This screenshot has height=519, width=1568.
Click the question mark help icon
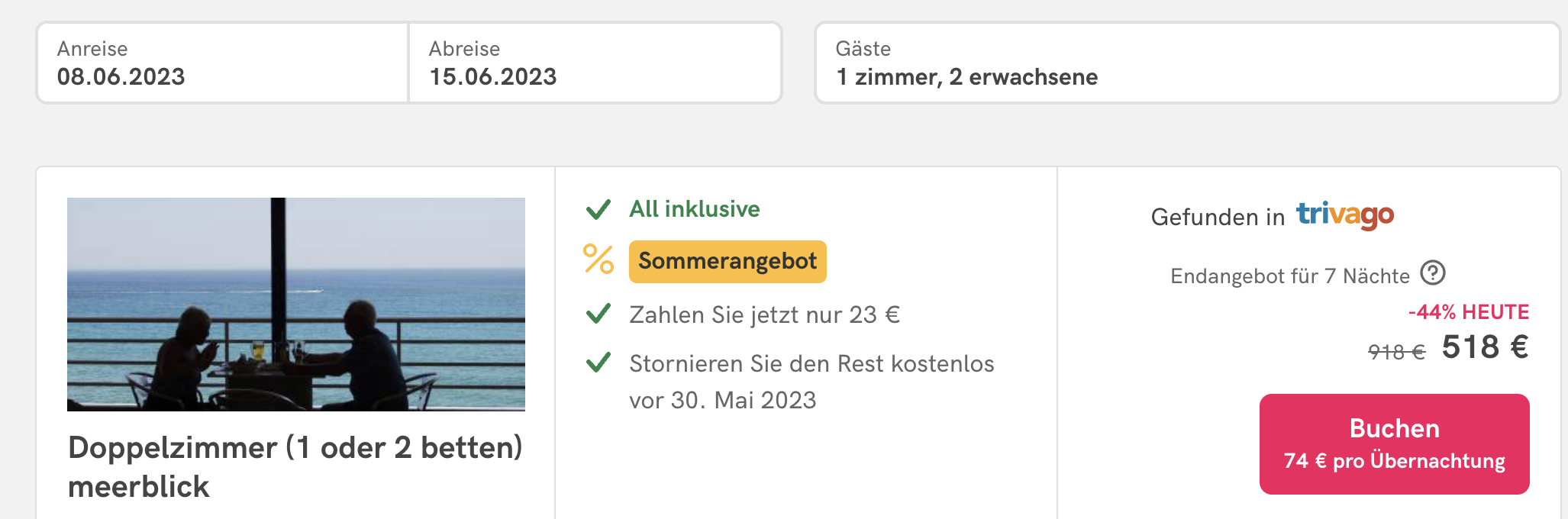pos(1433,272)
